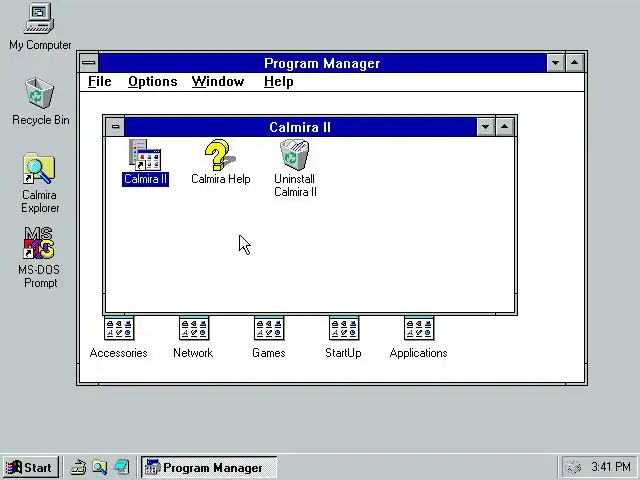Open the My Computer desktop icon
Image resolution: width=640 pixels, height=480 pixels.
[39, 25]
